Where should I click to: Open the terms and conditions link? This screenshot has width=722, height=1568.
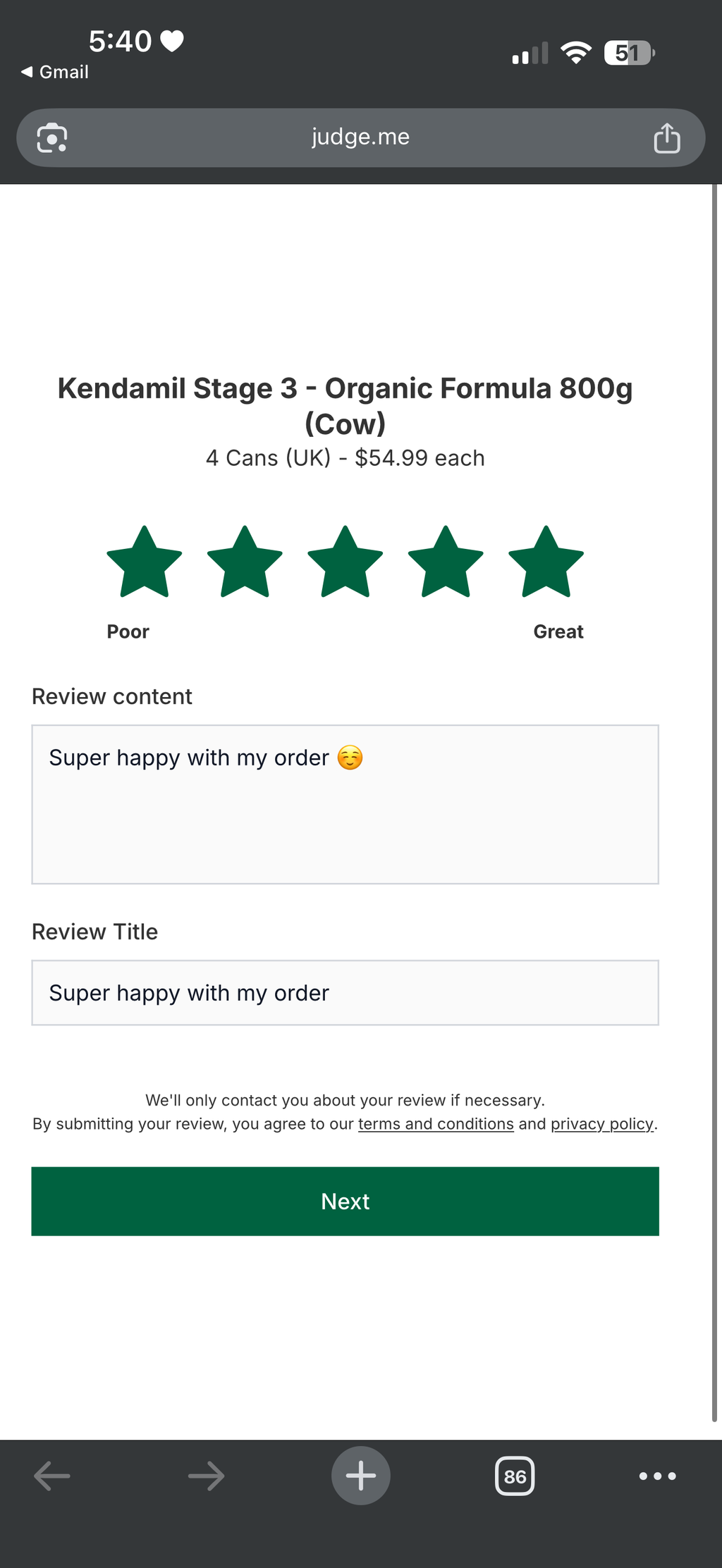point(436,1123)
